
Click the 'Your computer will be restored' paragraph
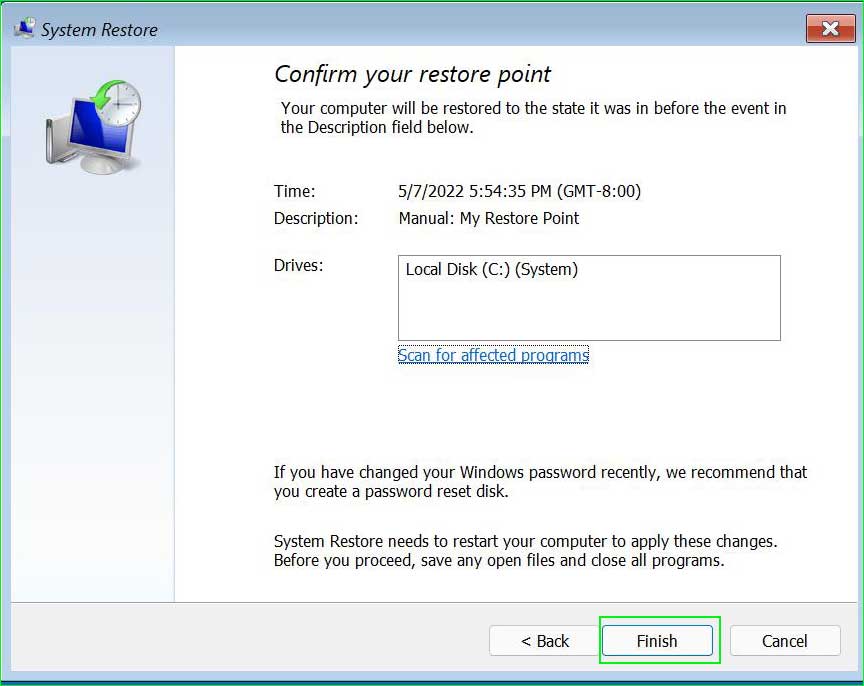tap(533, 117)
